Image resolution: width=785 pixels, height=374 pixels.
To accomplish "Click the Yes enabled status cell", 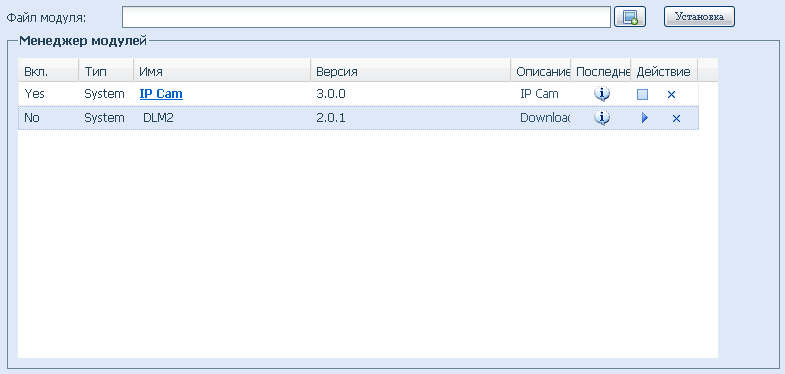I will [x=49, y=94].
